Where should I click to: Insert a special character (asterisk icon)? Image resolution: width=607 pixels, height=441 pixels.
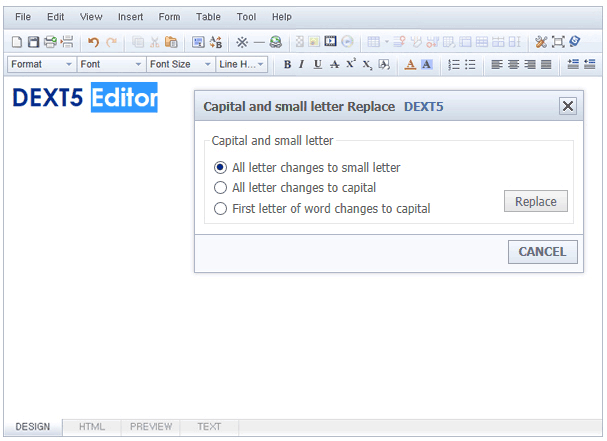tap(242, 42)
